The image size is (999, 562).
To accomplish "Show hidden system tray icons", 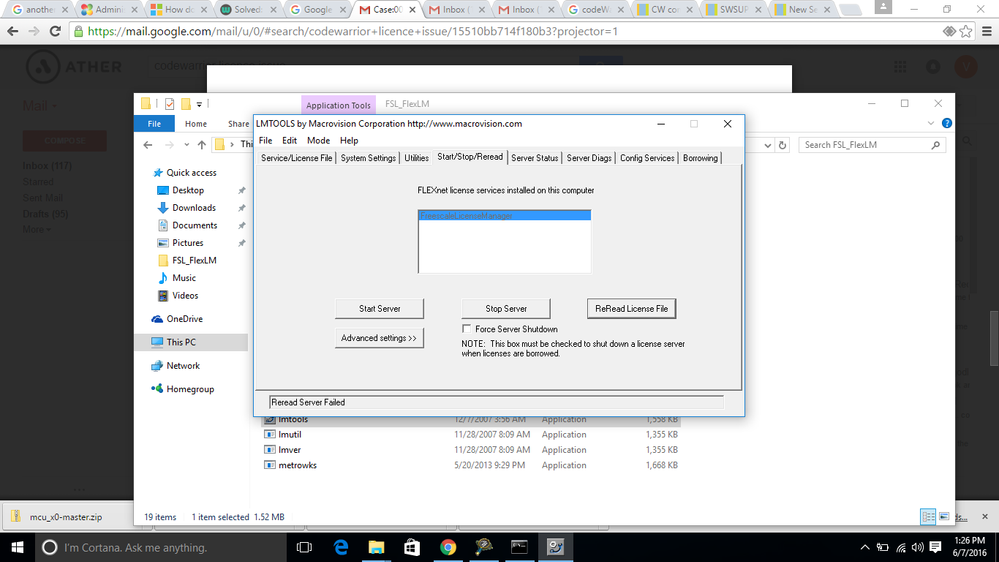I will [x=865, y=547].
